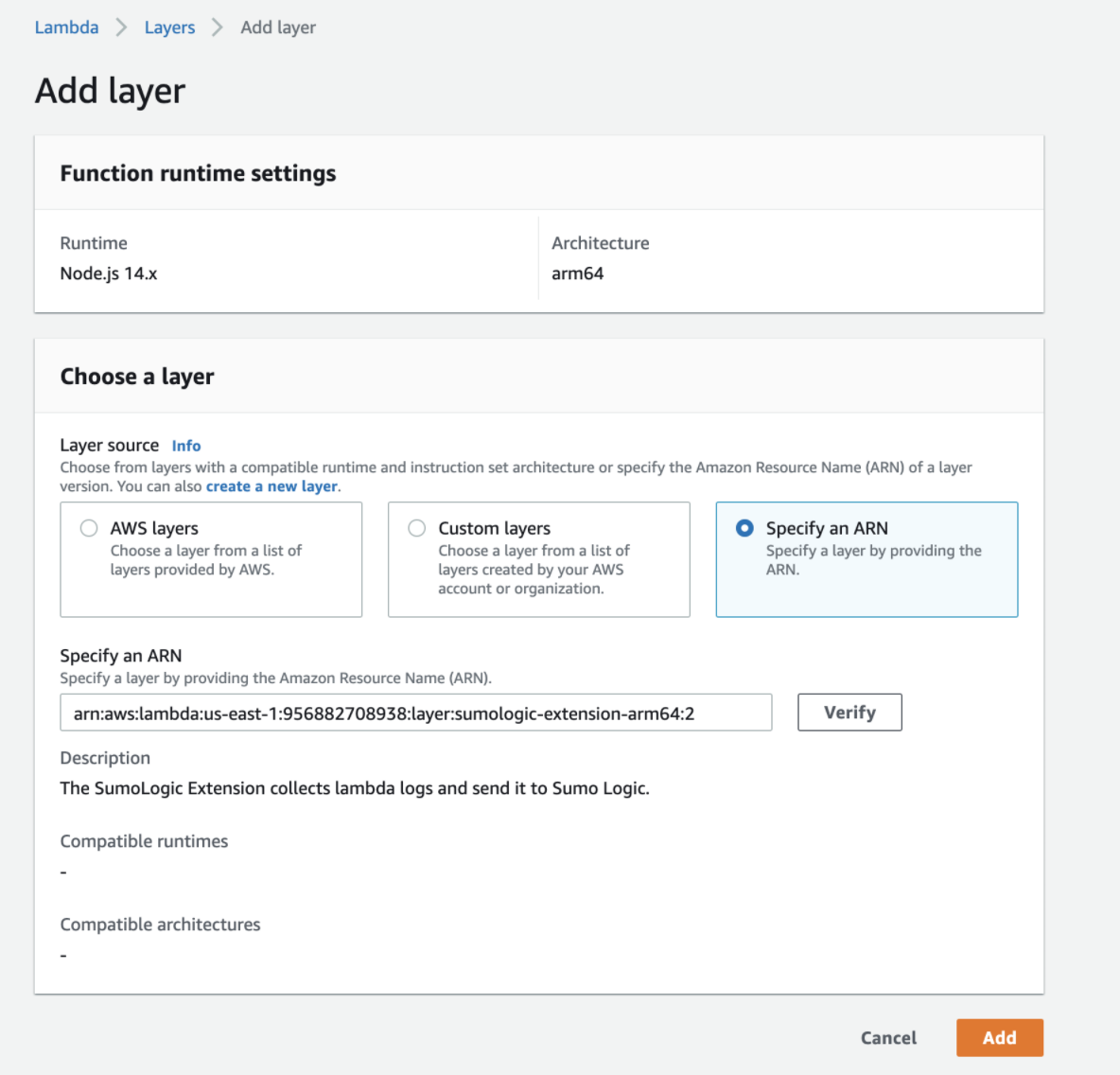Click the Add layer page title
This screenshot has height=1075, width=1120.
[111, 91]
